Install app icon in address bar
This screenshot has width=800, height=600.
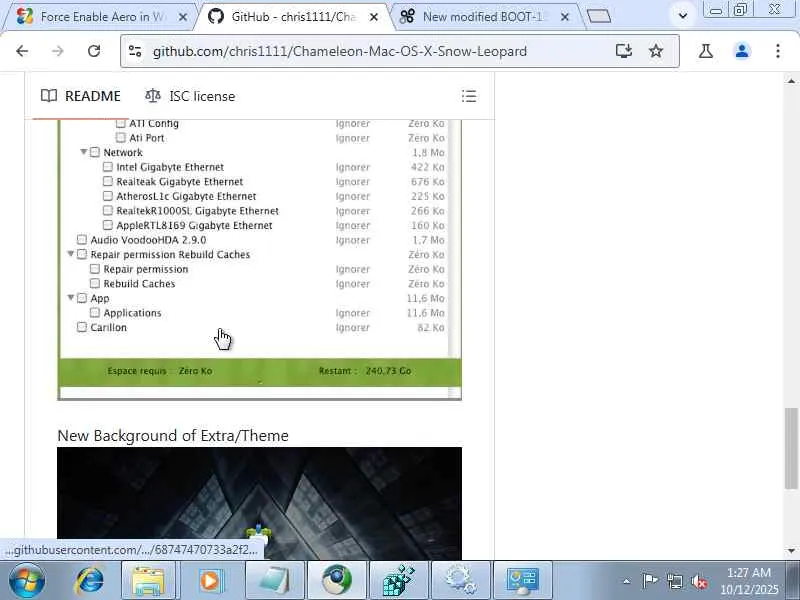(623, 51)
